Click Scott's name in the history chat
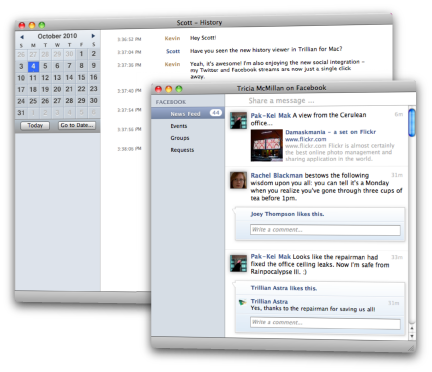The image size is (432, 372). click(173, 51)
